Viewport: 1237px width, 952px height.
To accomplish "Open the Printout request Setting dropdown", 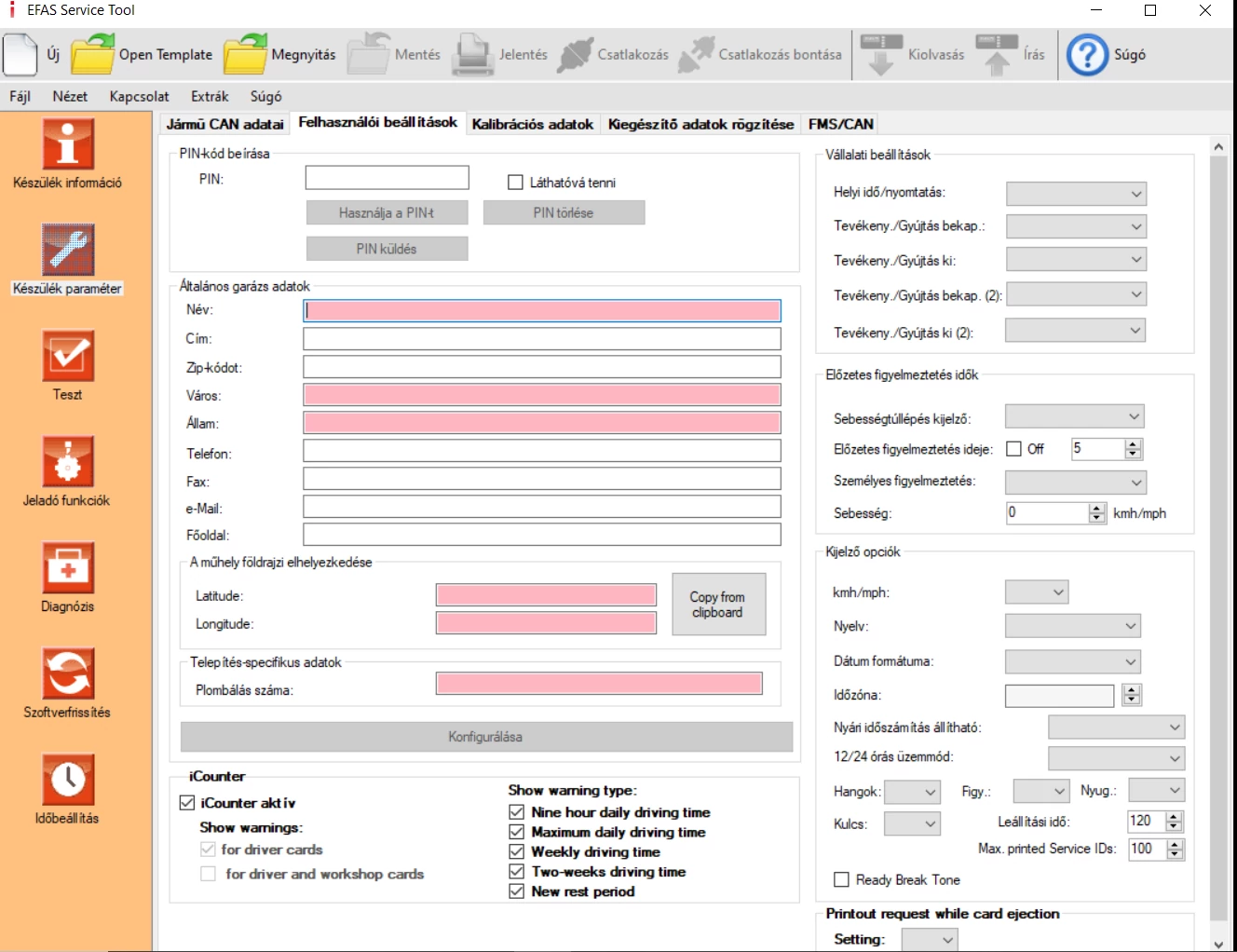I will pos(930,940).
